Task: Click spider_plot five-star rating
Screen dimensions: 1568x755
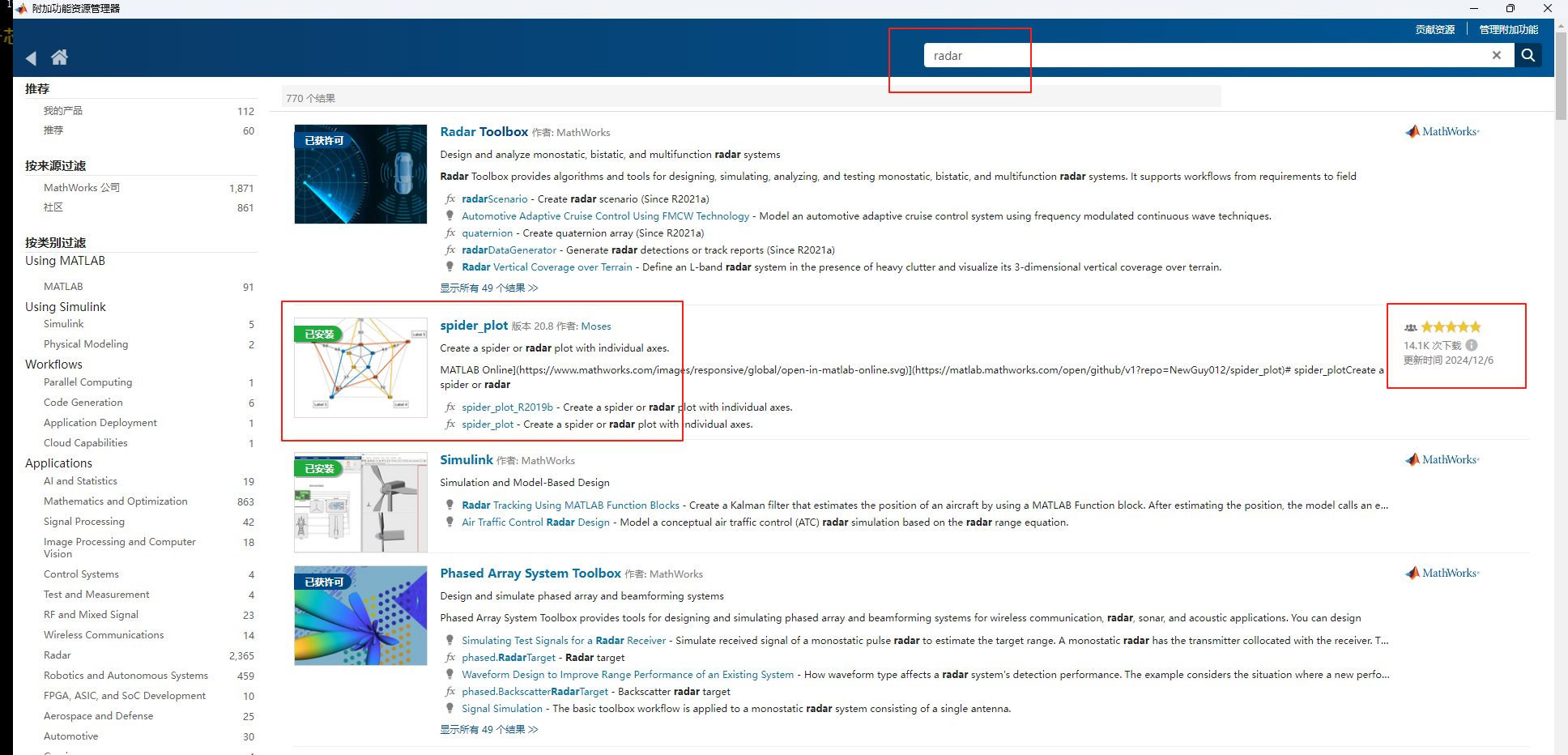Action: coord(1451,327)
